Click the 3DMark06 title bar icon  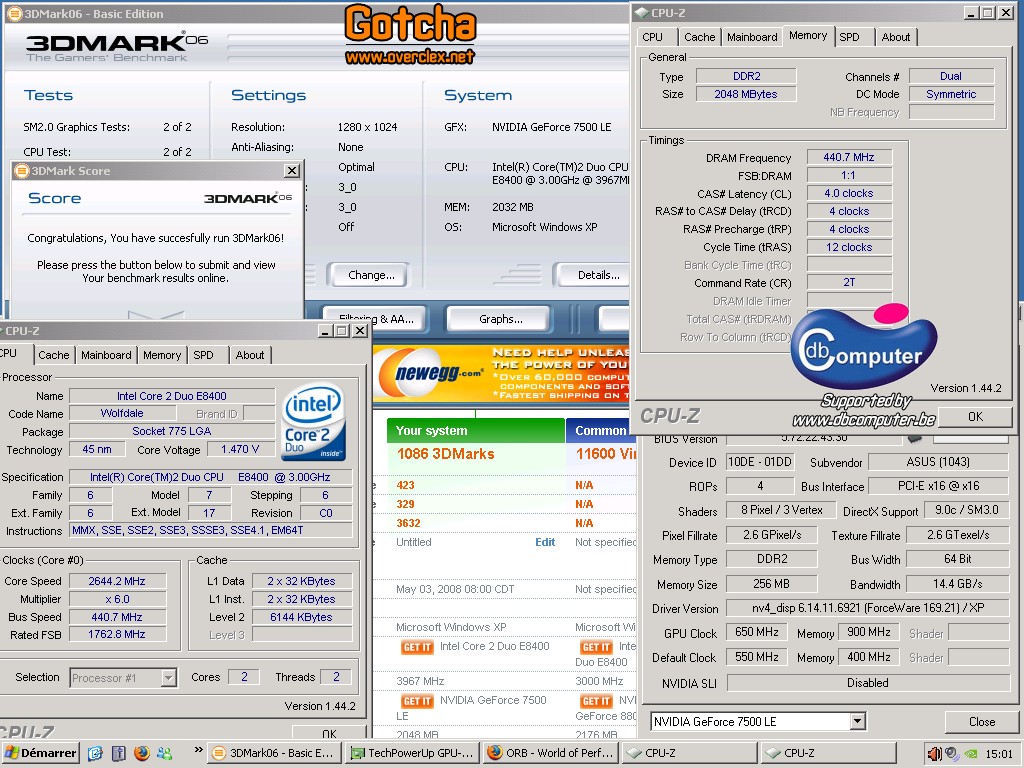click(x=14, y=14)
